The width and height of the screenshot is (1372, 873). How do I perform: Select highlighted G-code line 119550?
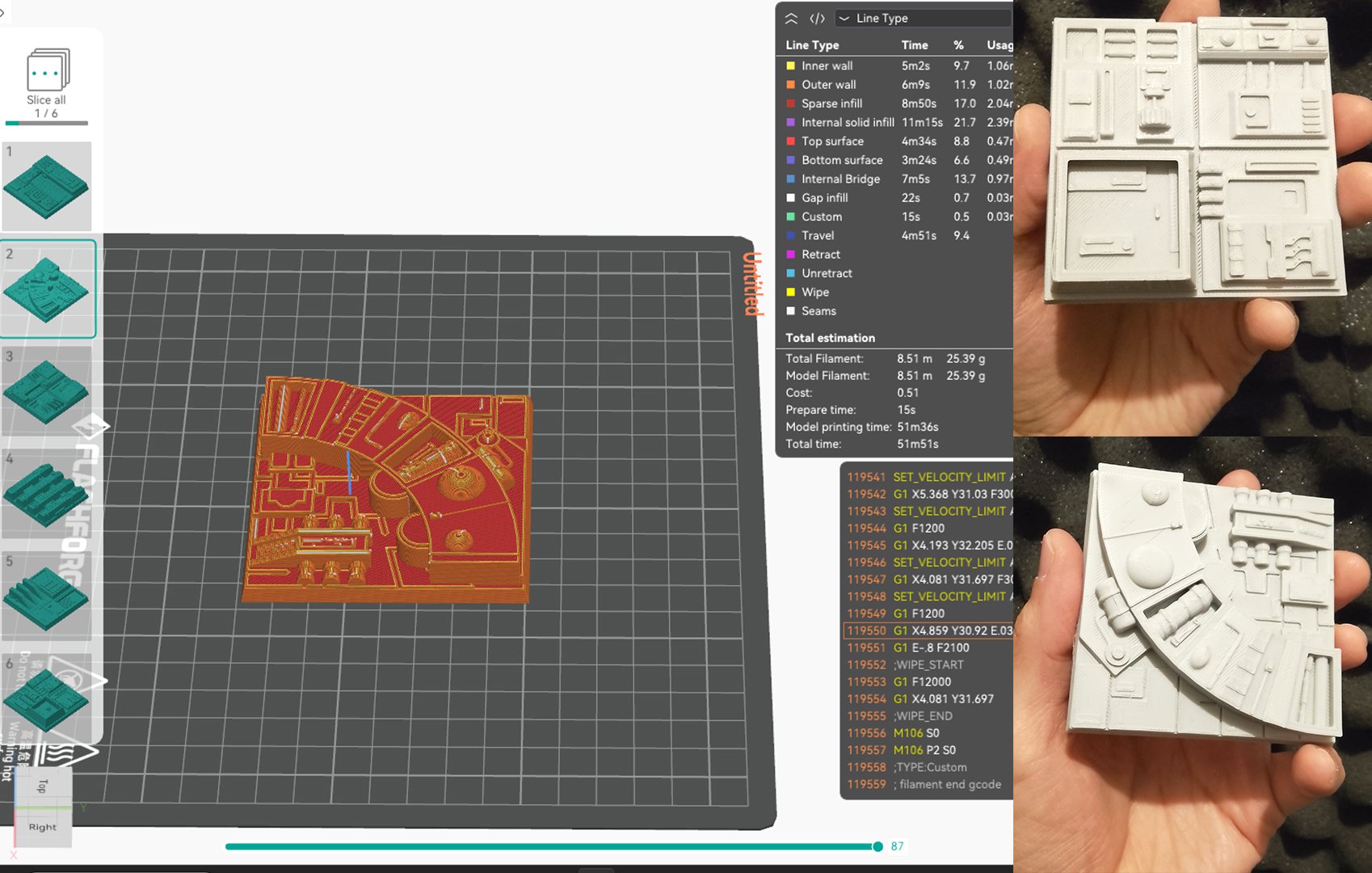coord(928,630)
